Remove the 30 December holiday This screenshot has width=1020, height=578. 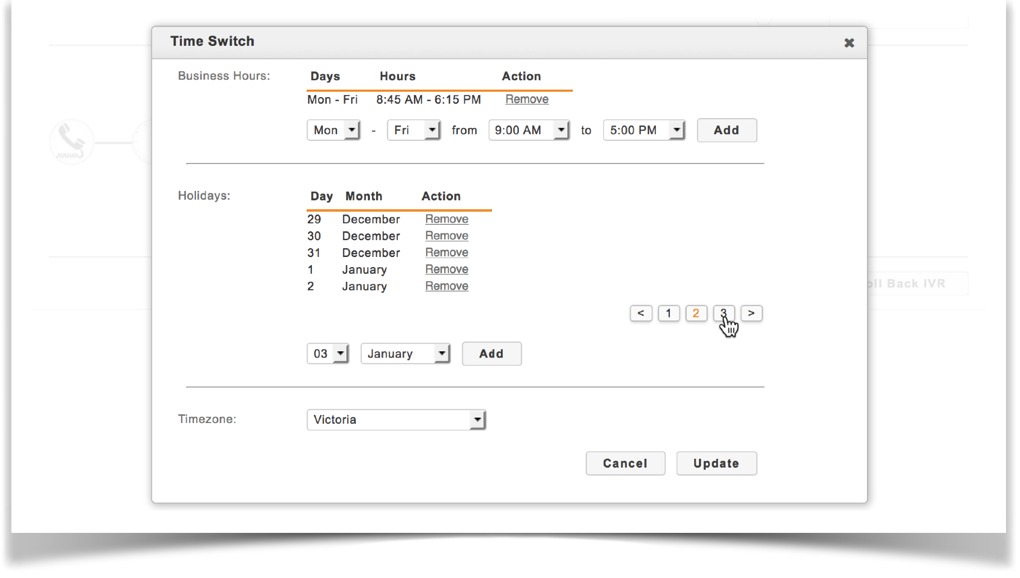point(446,236)
